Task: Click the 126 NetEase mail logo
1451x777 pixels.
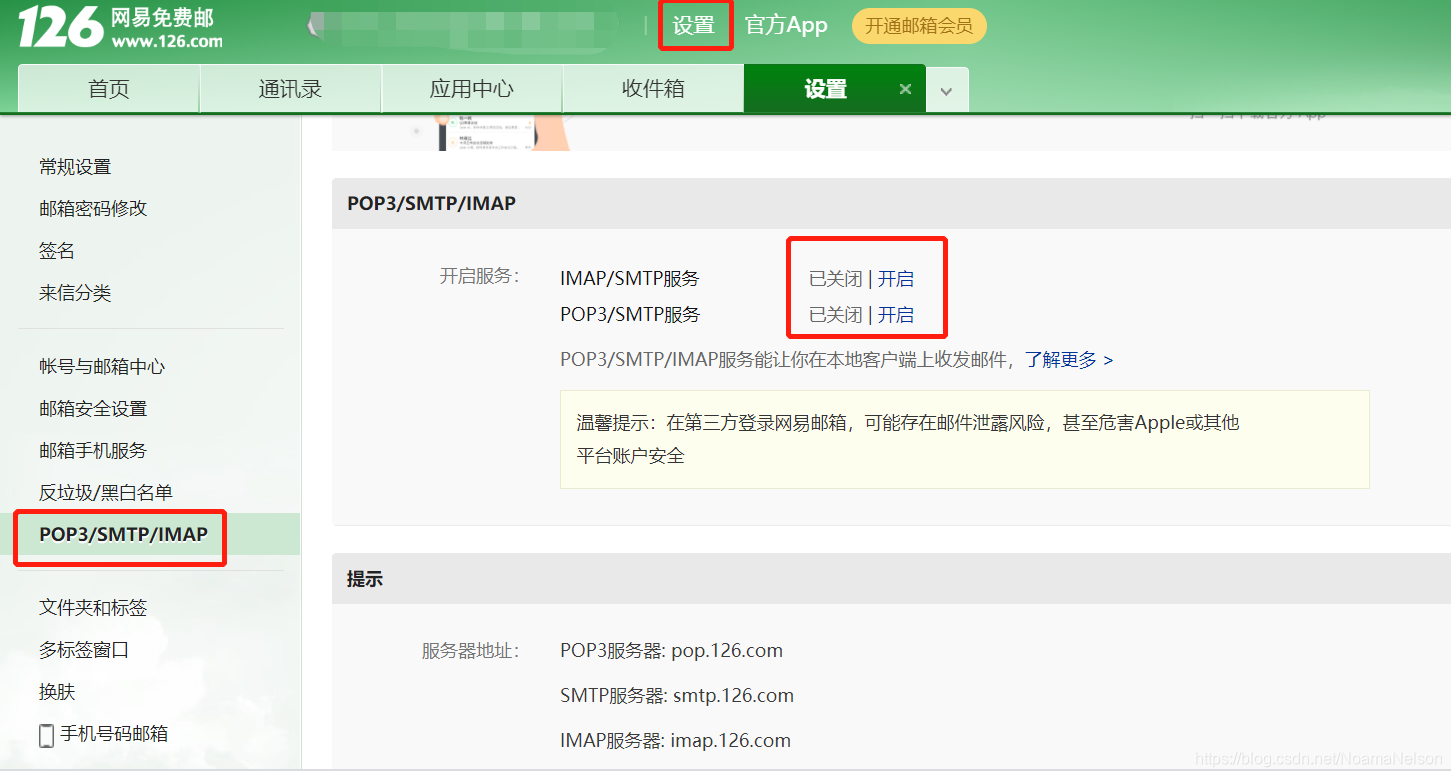Action: 120,26
